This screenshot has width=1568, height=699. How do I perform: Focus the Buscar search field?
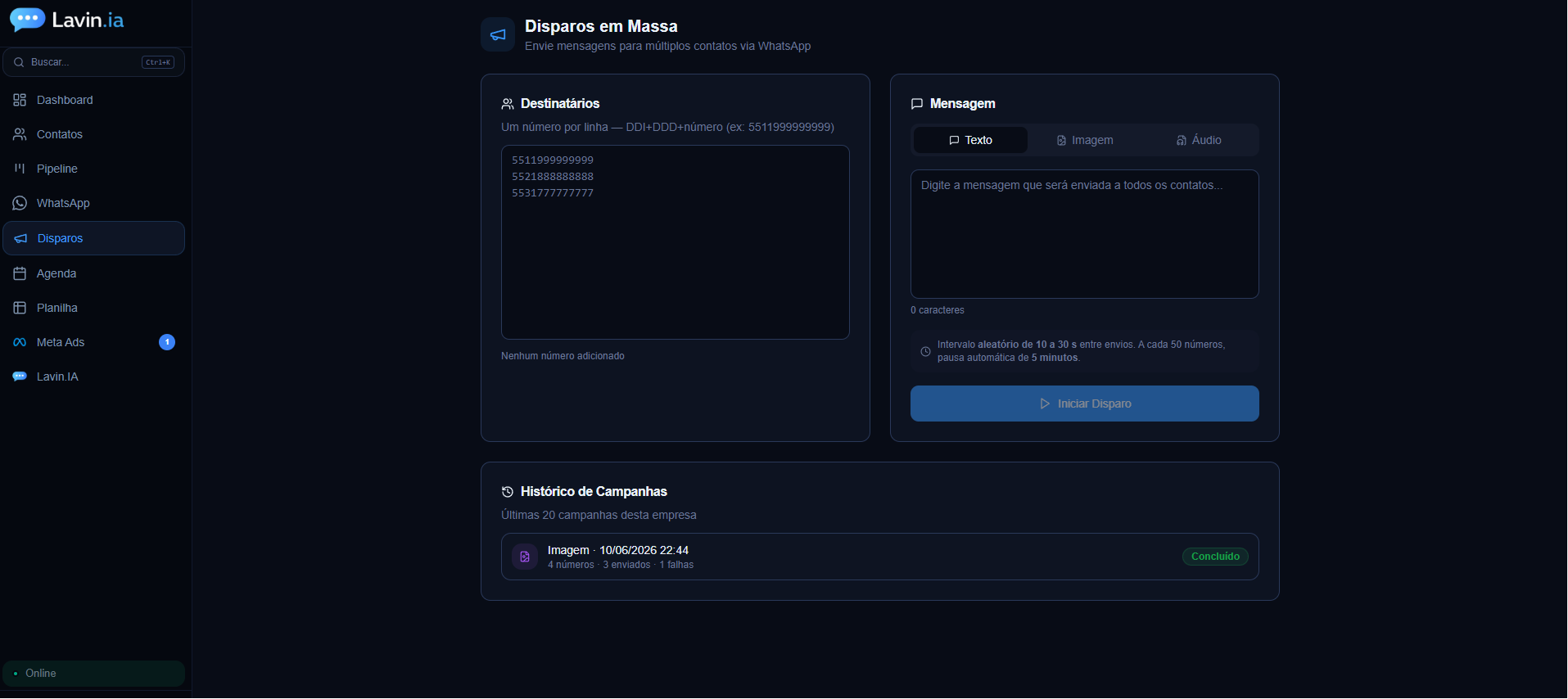(x=93, y=62)
